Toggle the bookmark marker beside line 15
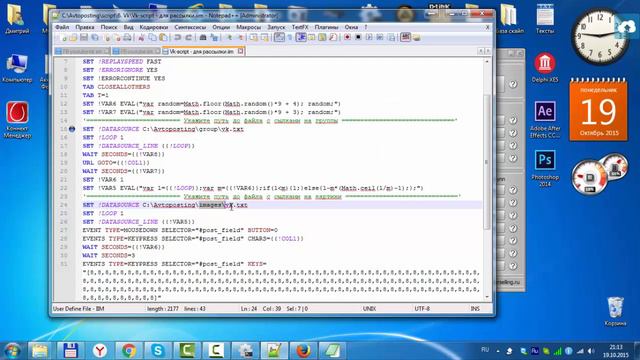The width and height of the screenshot is (640, 360). click(x=72, y=129)
